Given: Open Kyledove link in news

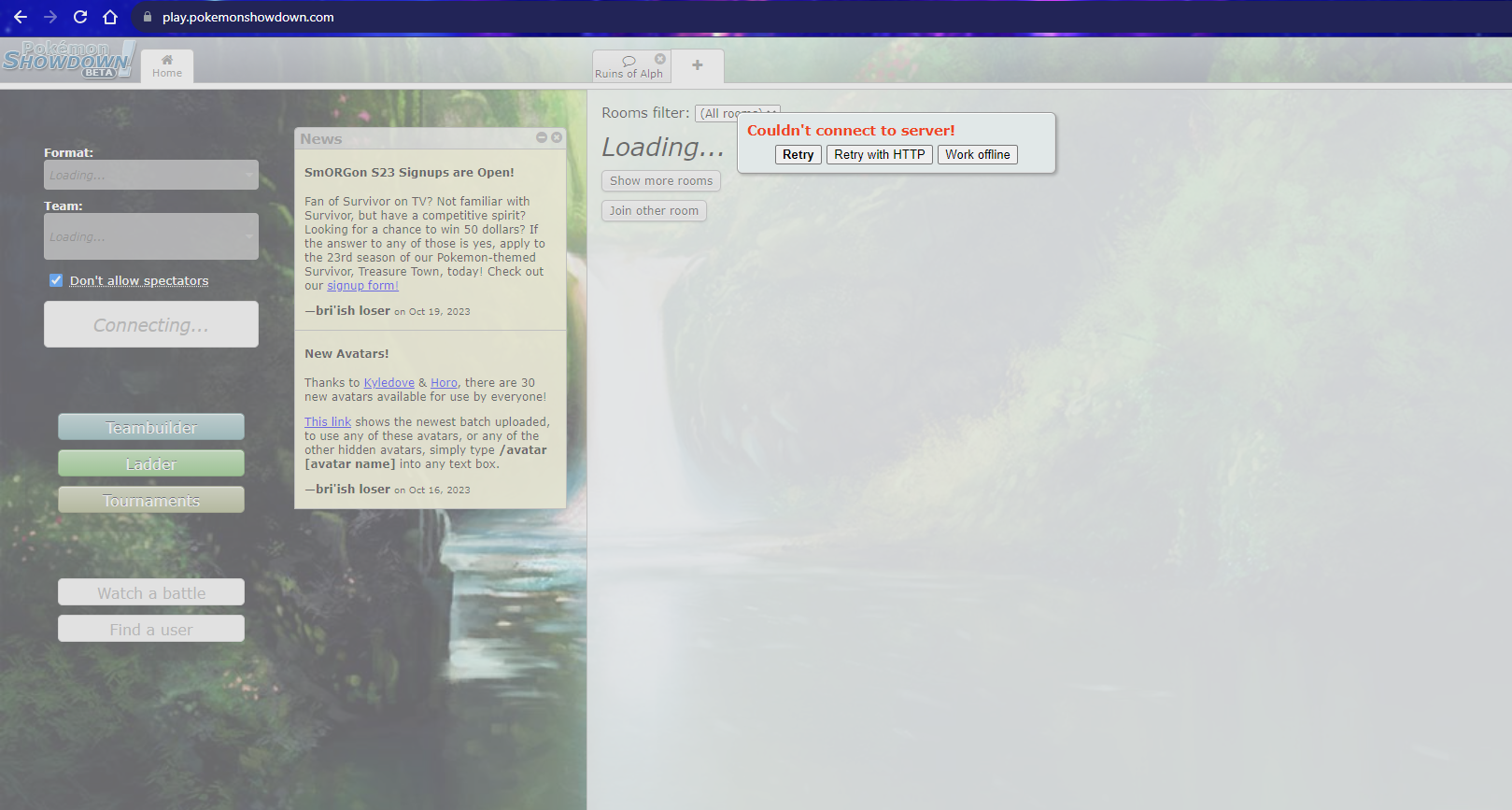Looking at the screenshot, I should click(x=389, y=382).
